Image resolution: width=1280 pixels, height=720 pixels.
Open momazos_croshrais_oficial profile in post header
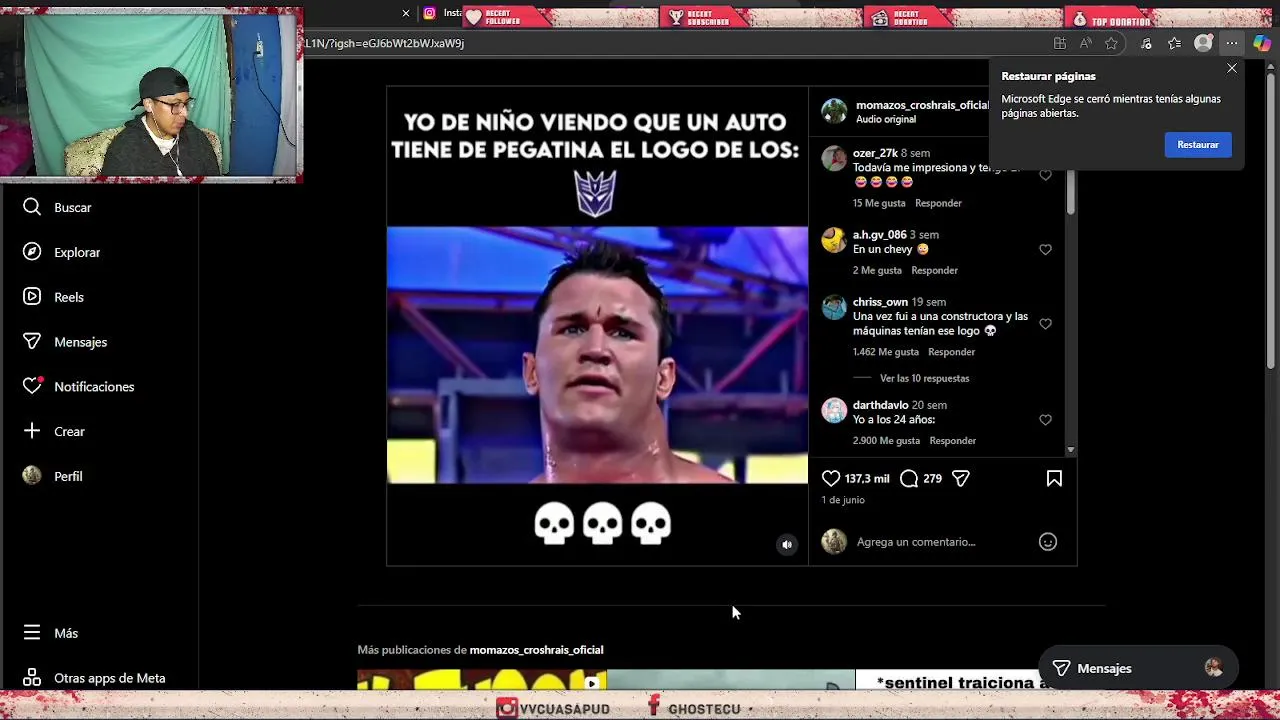[x=922, y=105]
